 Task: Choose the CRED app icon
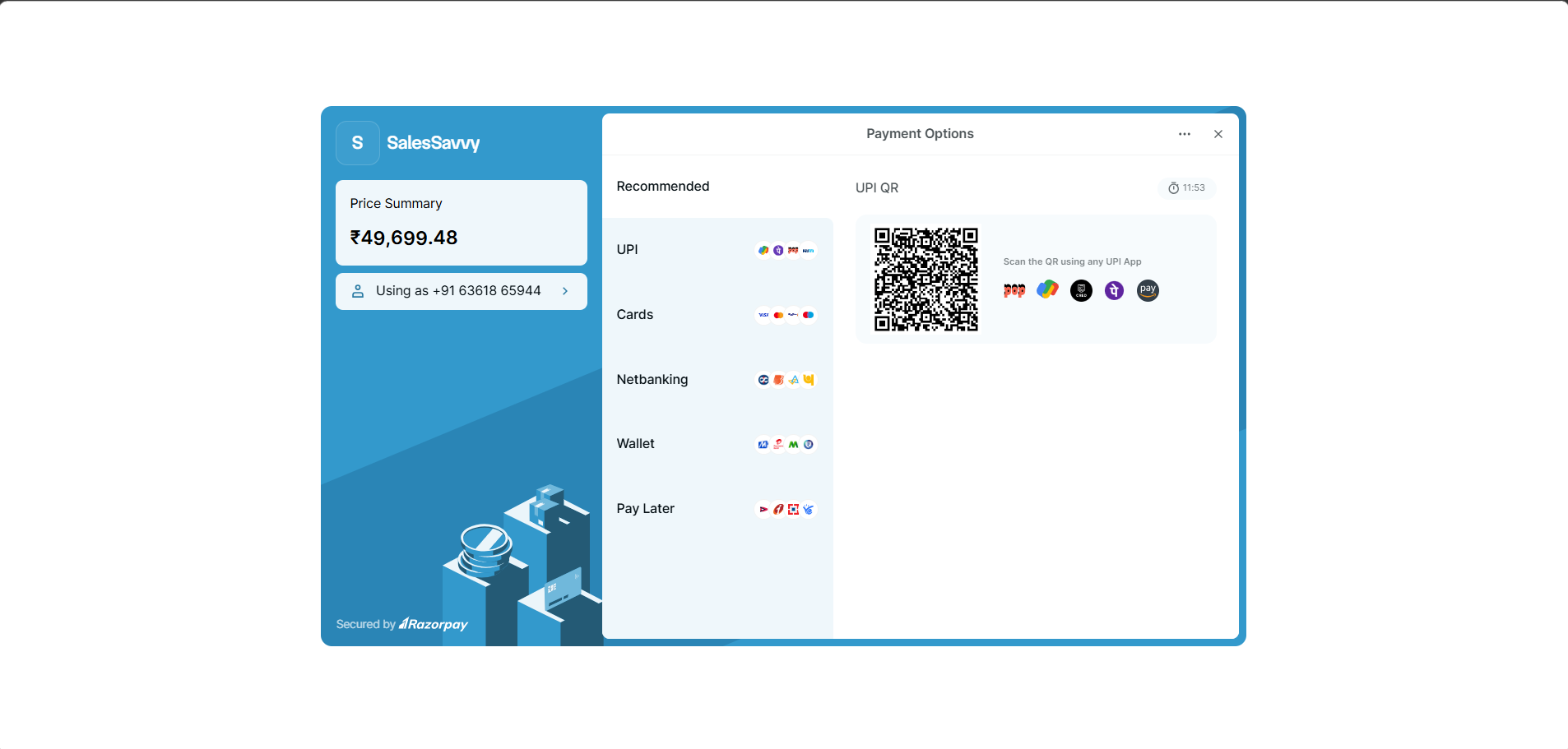pyautogui.click(x=1080, y=289)
